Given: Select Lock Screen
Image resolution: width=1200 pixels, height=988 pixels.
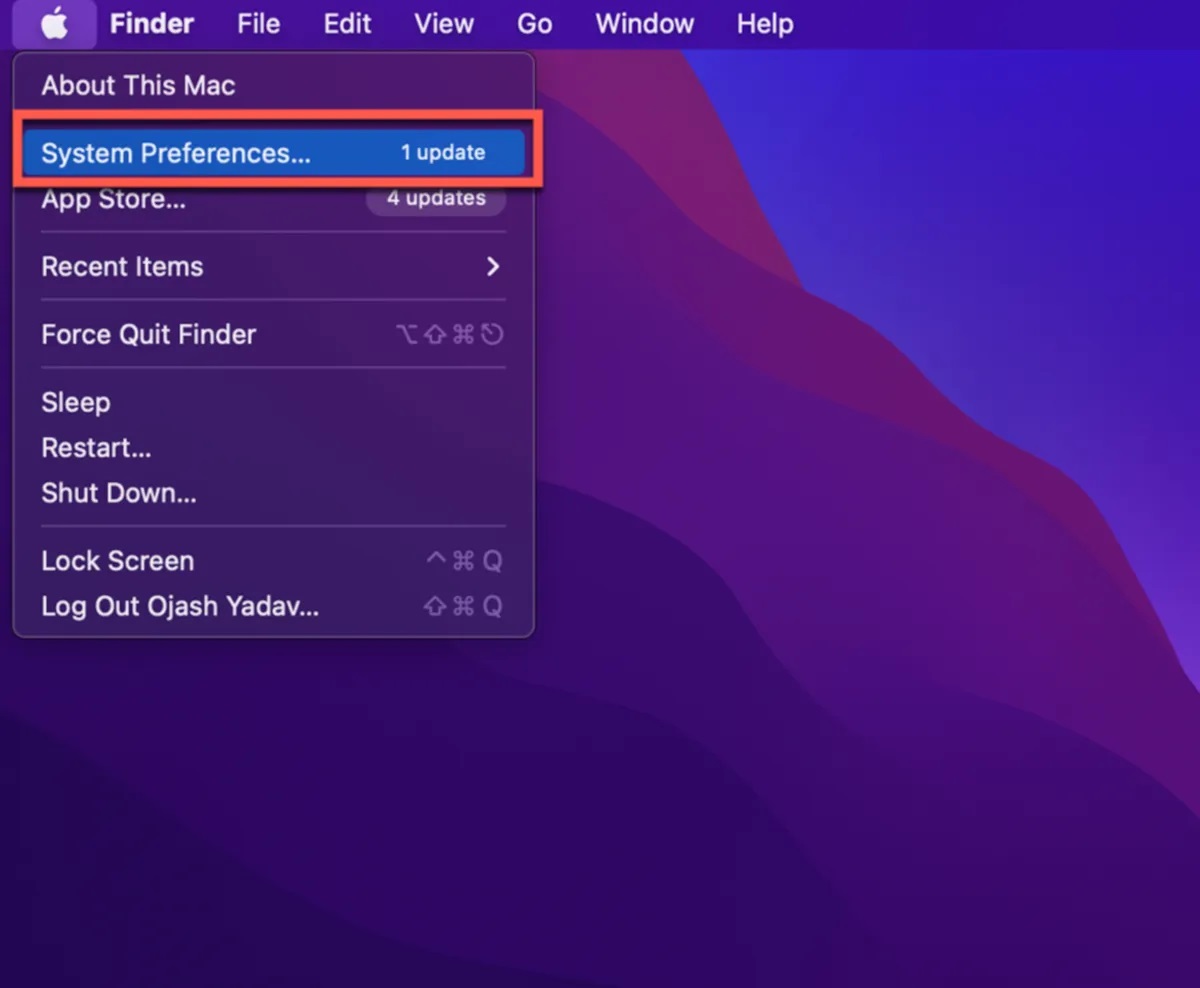Looking at the screenshot, I should click(273, 561).
